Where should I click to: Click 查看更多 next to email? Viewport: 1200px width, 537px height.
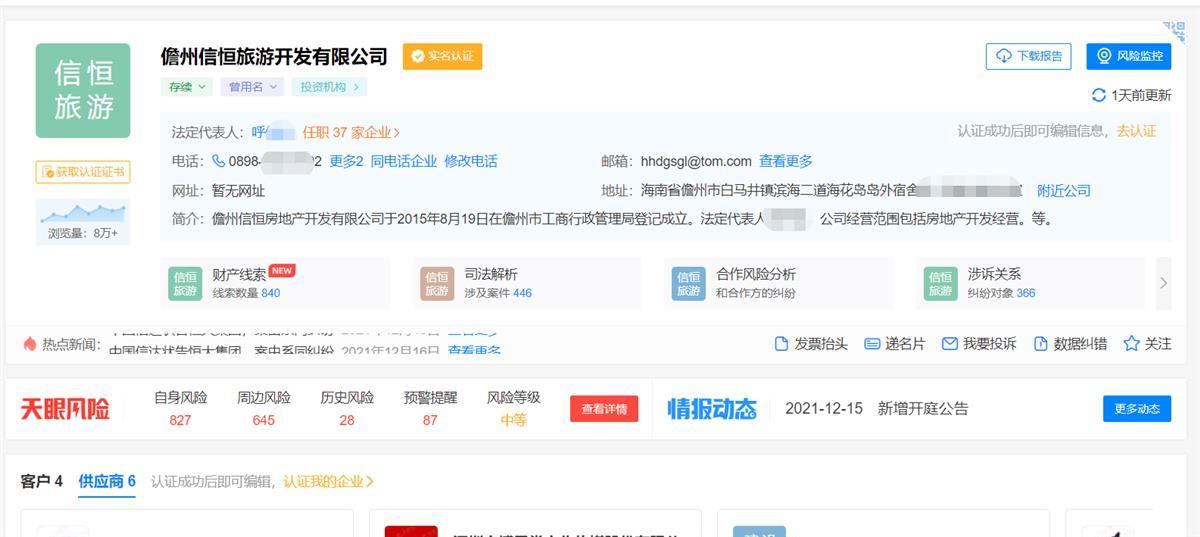click(786, 161)
